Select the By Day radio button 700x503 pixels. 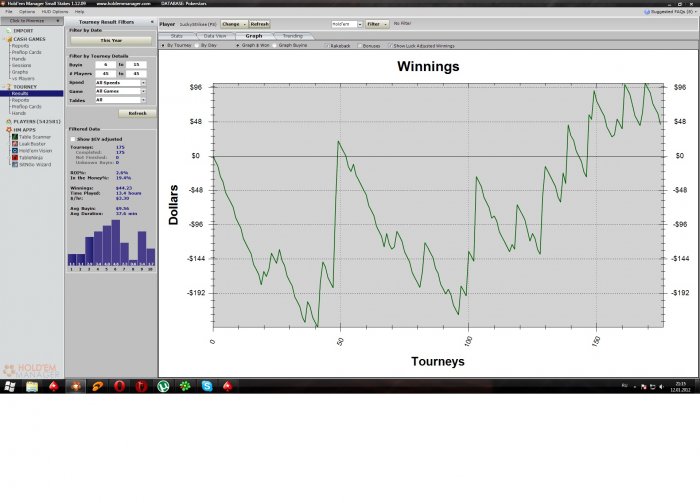point(197,46)
